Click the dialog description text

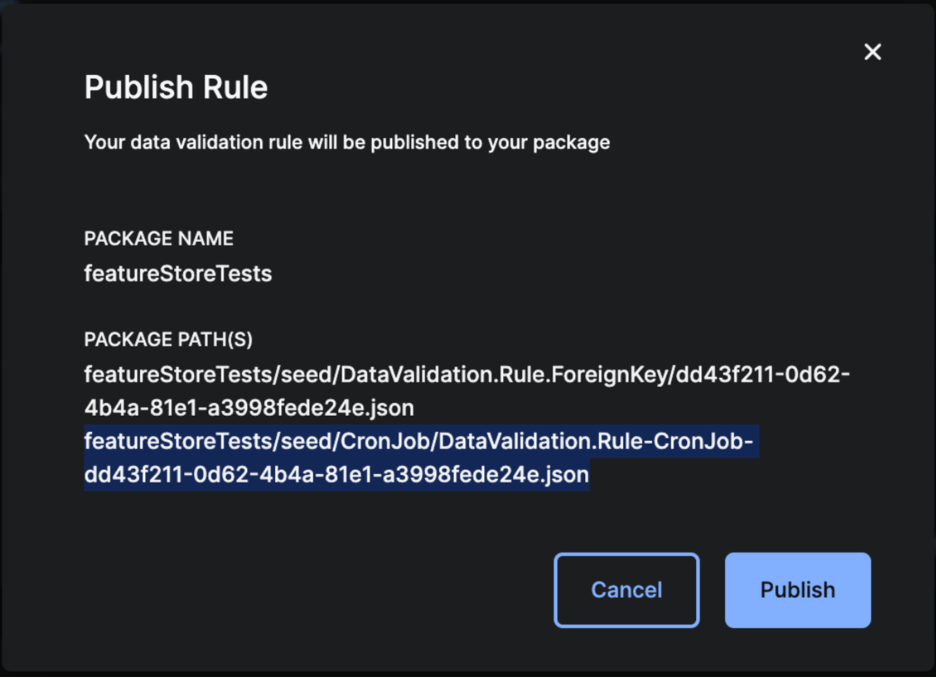click(x=345, y=142)
